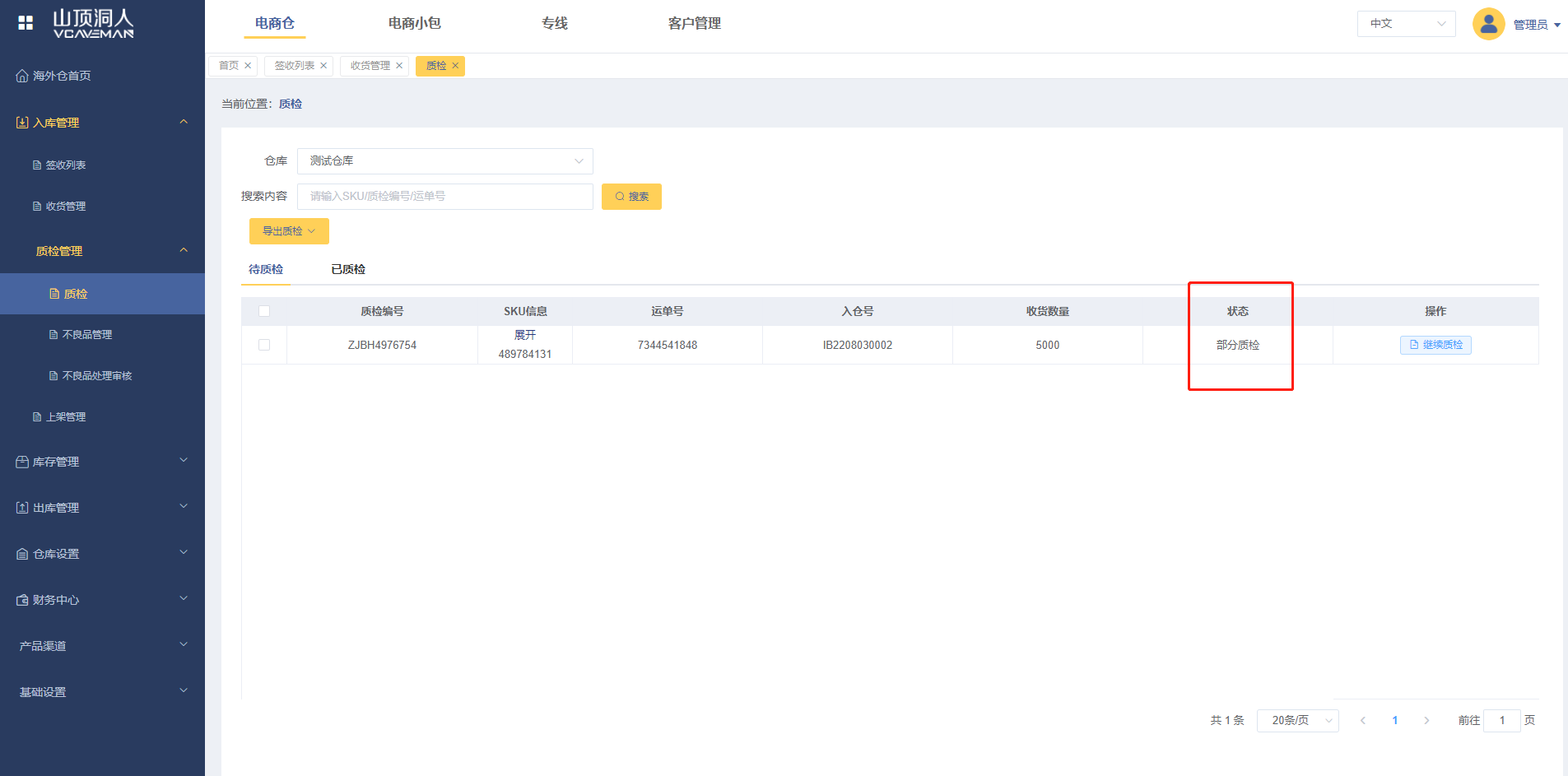The height and width of the screenshot is (776, 1568).
Task: Close the 签收列表 tab with its X
Action: click(323, 66)
